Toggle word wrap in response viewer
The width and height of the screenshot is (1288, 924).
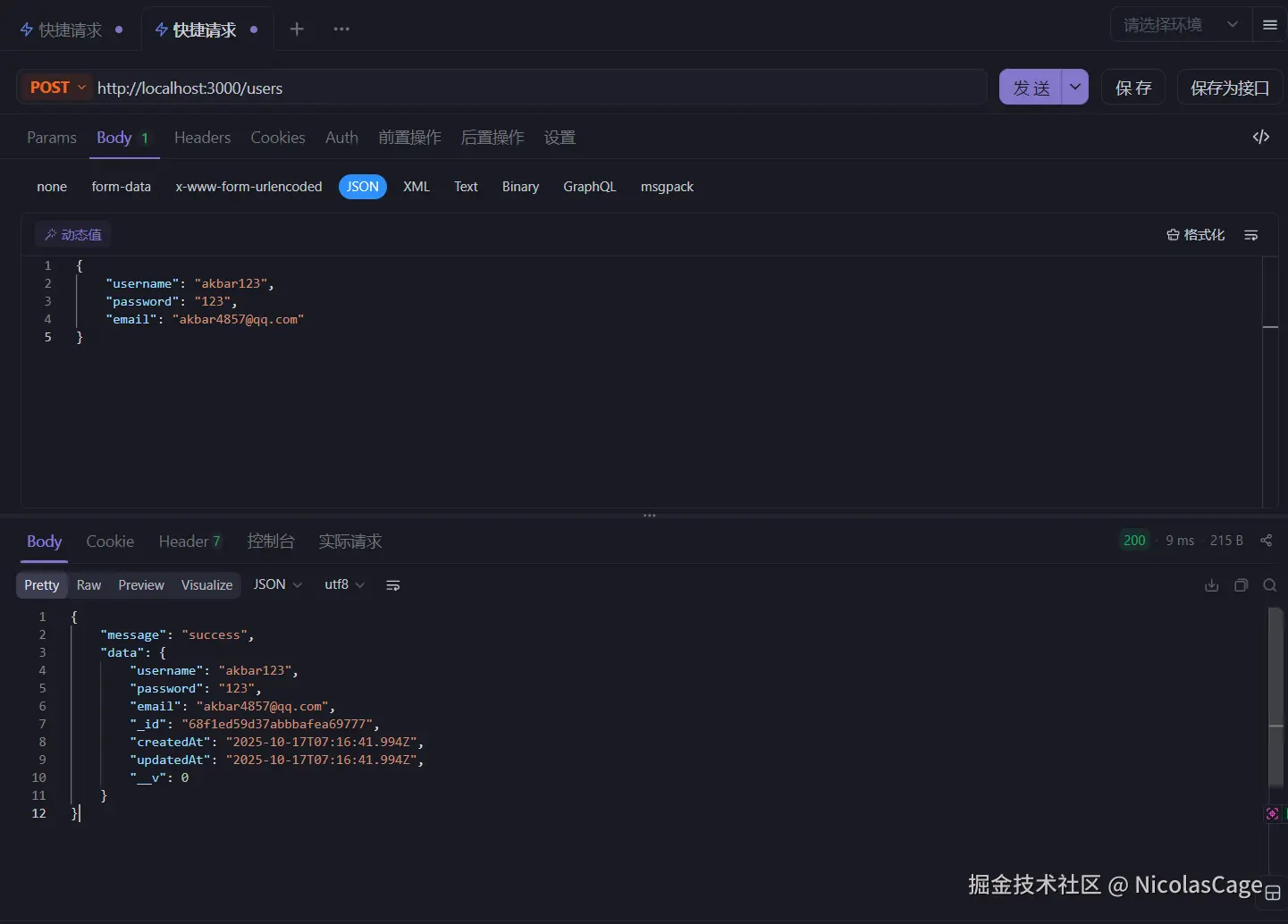(x=392, y=585)
